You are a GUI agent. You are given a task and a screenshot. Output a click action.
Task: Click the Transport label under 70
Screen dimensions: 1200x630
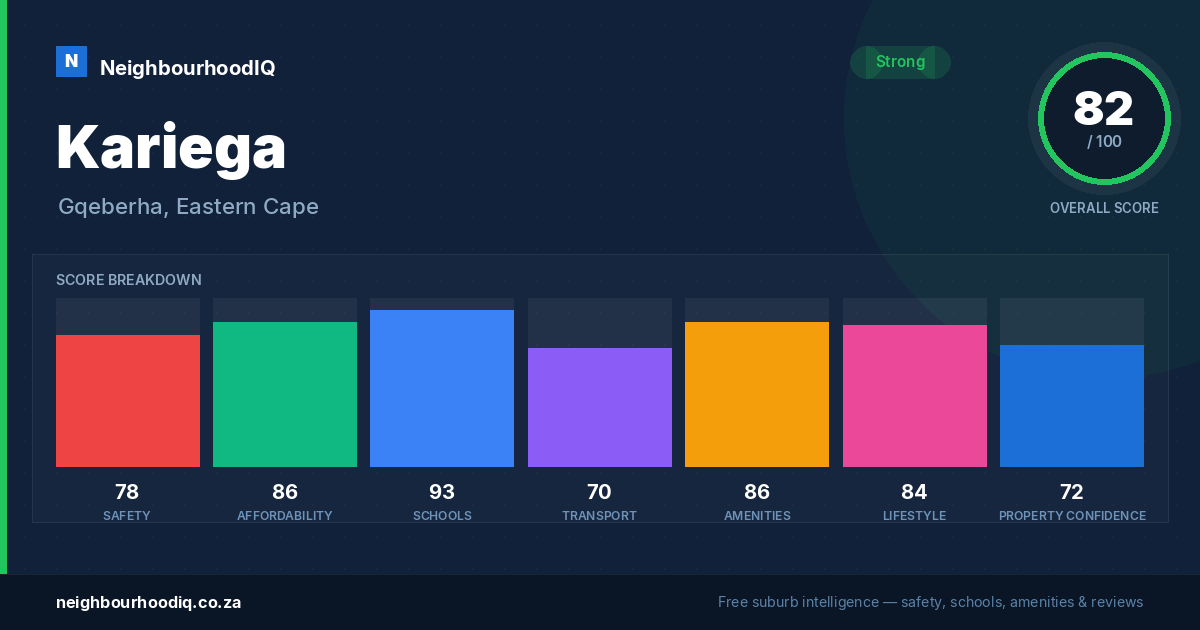pyautogui.click(x=599, y=516)
